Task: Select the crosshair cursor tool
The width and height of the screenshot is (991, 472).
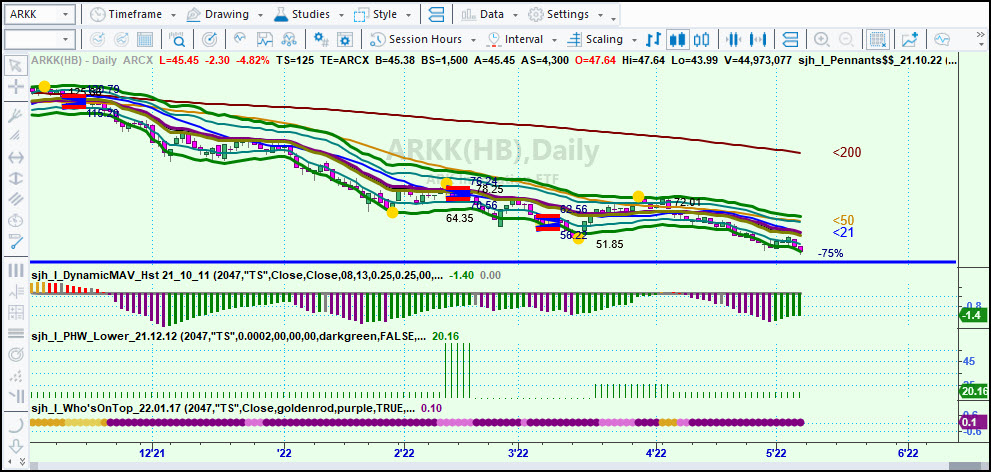Action: (x=16, y=87)
